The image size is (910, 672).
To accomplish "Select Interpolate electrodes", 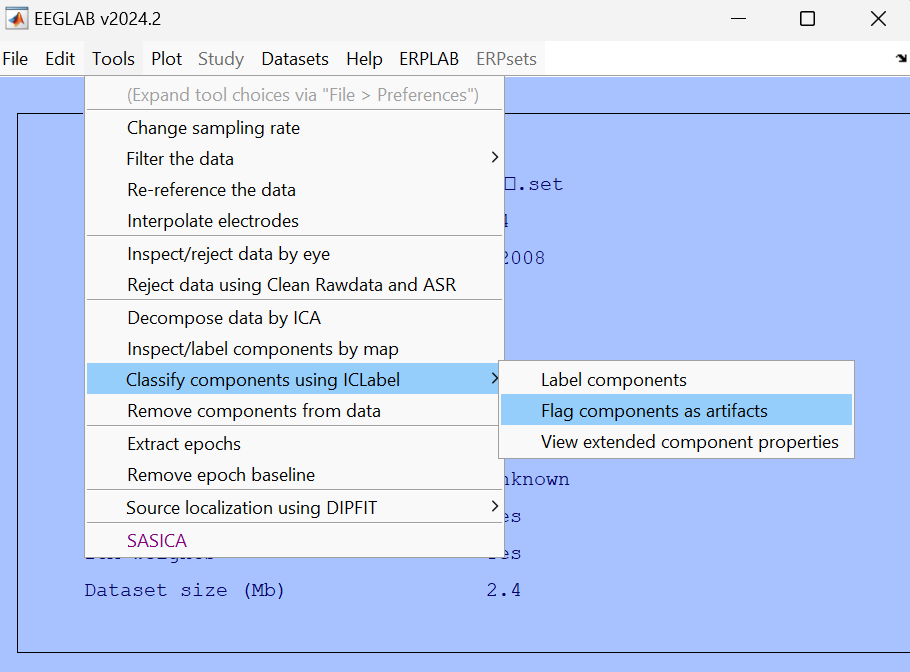I will [x=294, y=221].
